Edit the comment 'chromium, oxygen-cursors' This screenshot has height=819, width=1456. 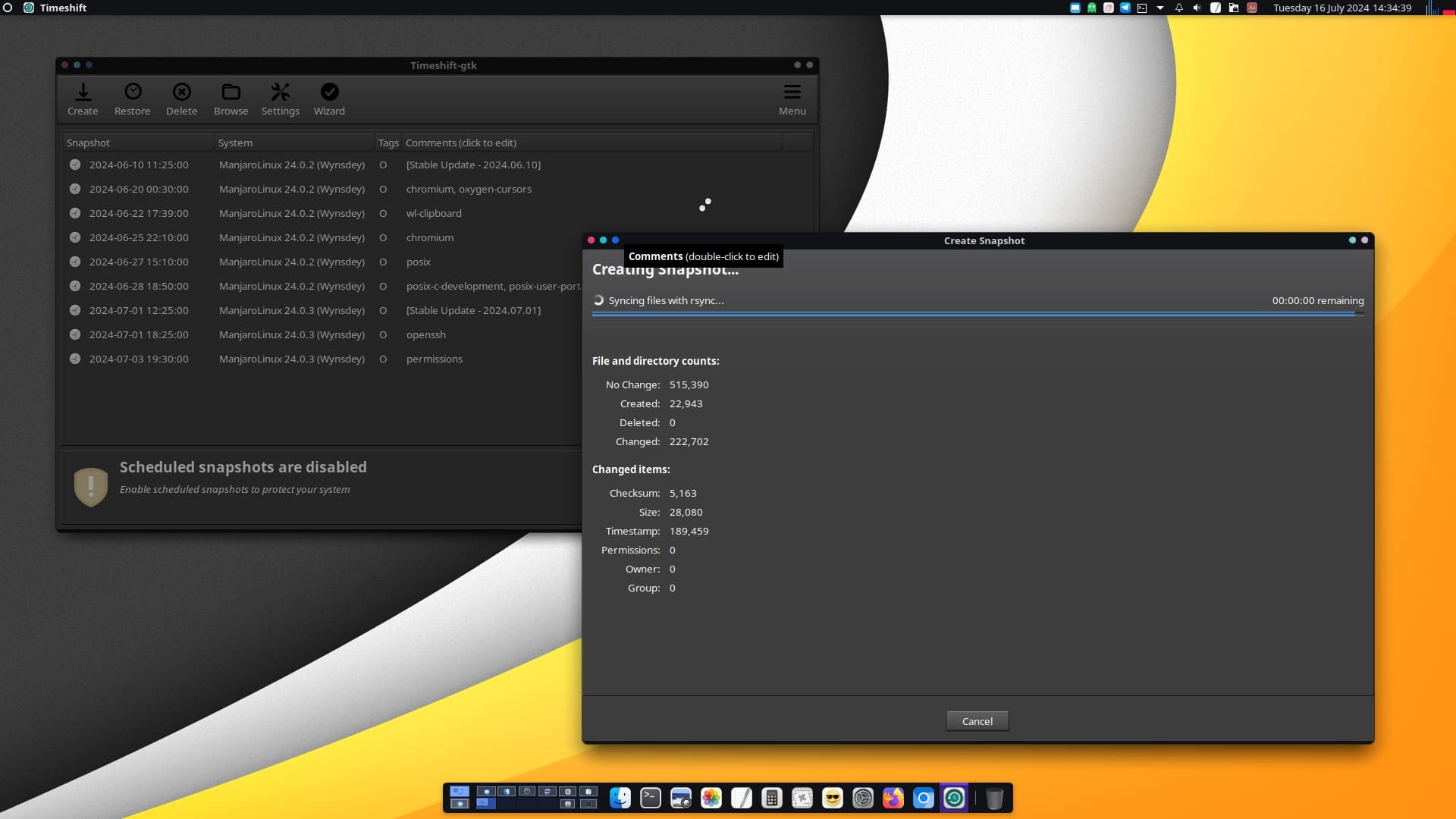tap(469, 189)
